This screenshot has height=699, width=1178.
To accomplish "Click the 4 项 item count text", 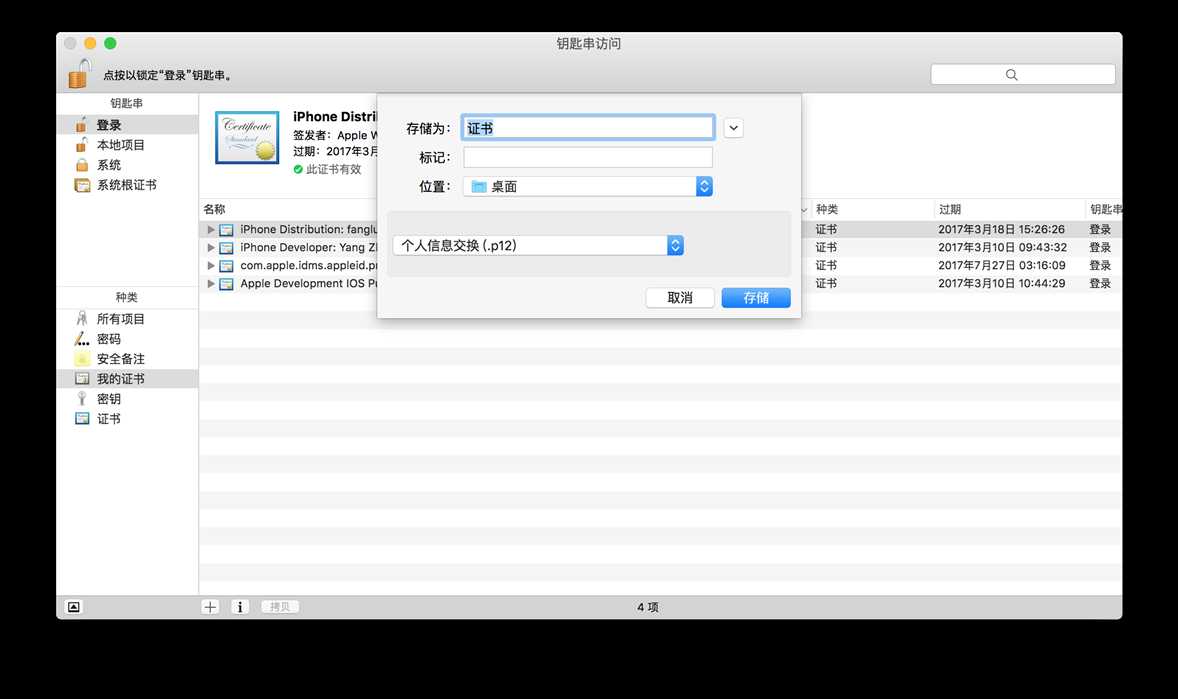I will point(648,607).
